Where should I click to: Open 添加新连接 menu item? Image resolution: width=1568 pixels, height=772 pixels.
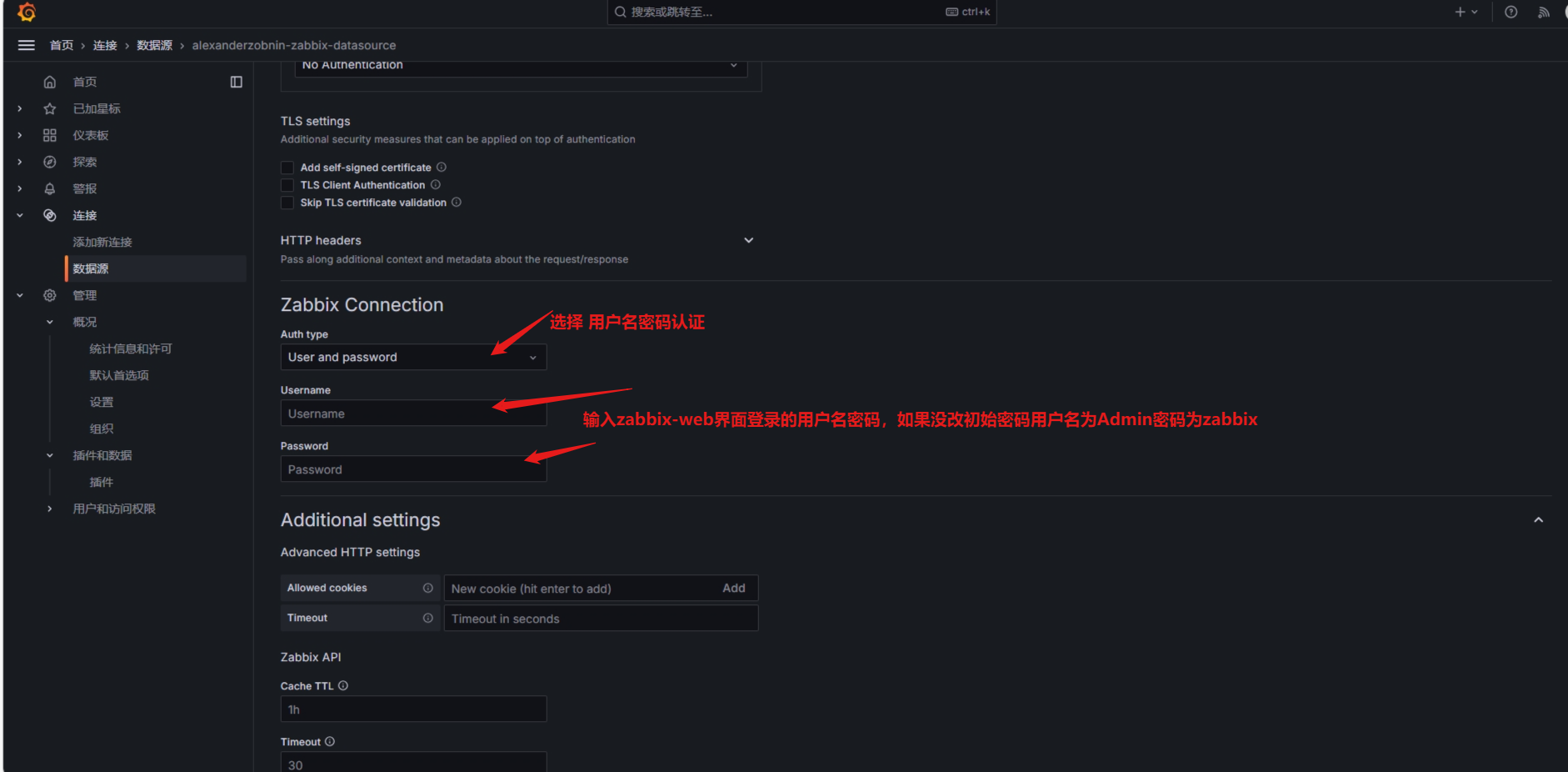pos(102,242)
